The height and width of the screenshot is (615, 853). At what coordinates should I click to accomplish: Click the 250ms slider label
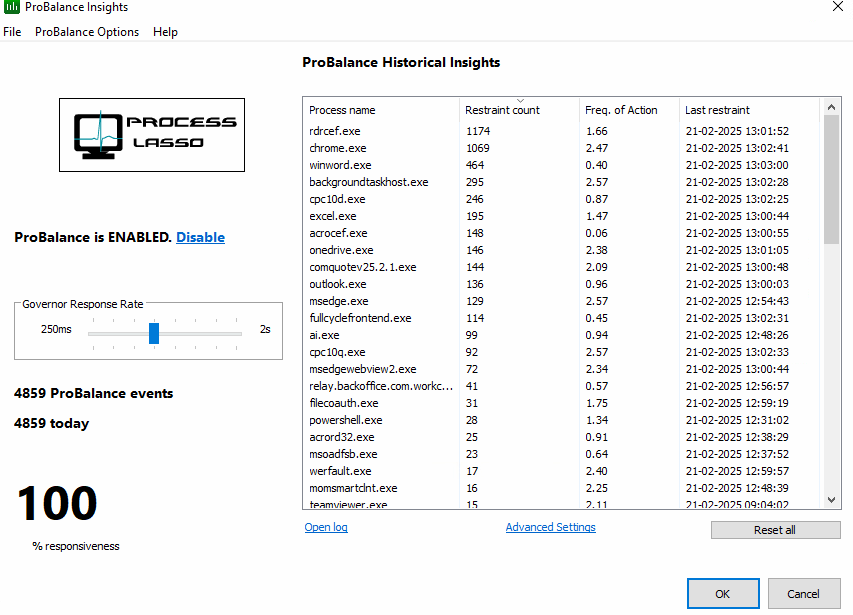[x=56, y=329]
